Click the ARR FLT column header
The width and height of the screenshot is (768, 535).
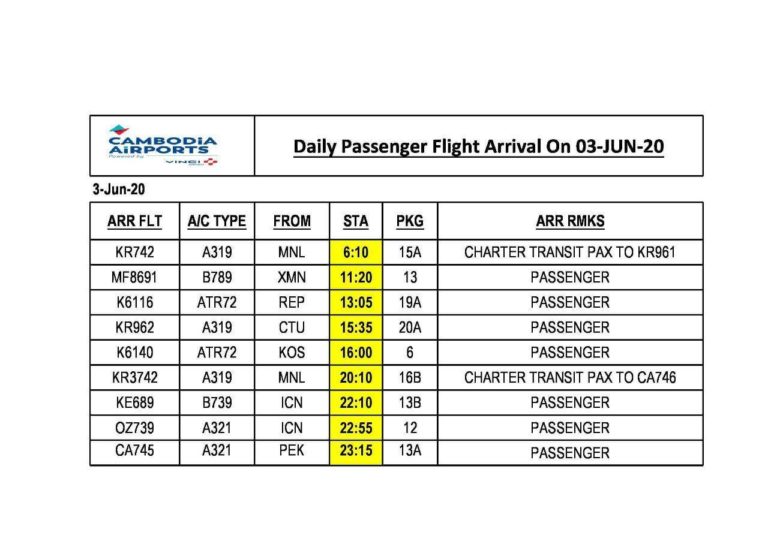tap(135, 221)
